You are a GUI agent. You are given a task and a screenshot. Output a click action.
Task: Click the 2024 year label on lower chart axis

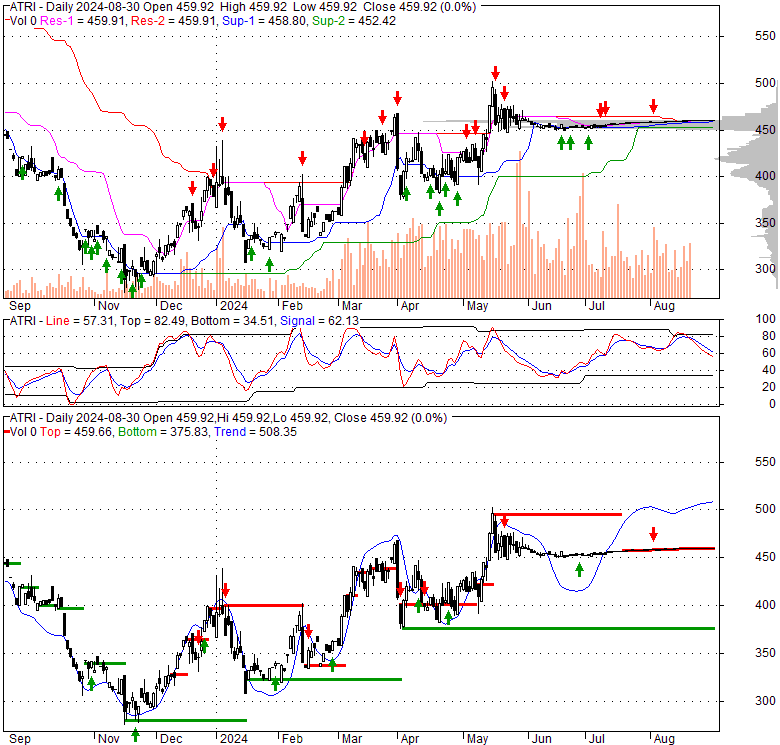[234, 739]
